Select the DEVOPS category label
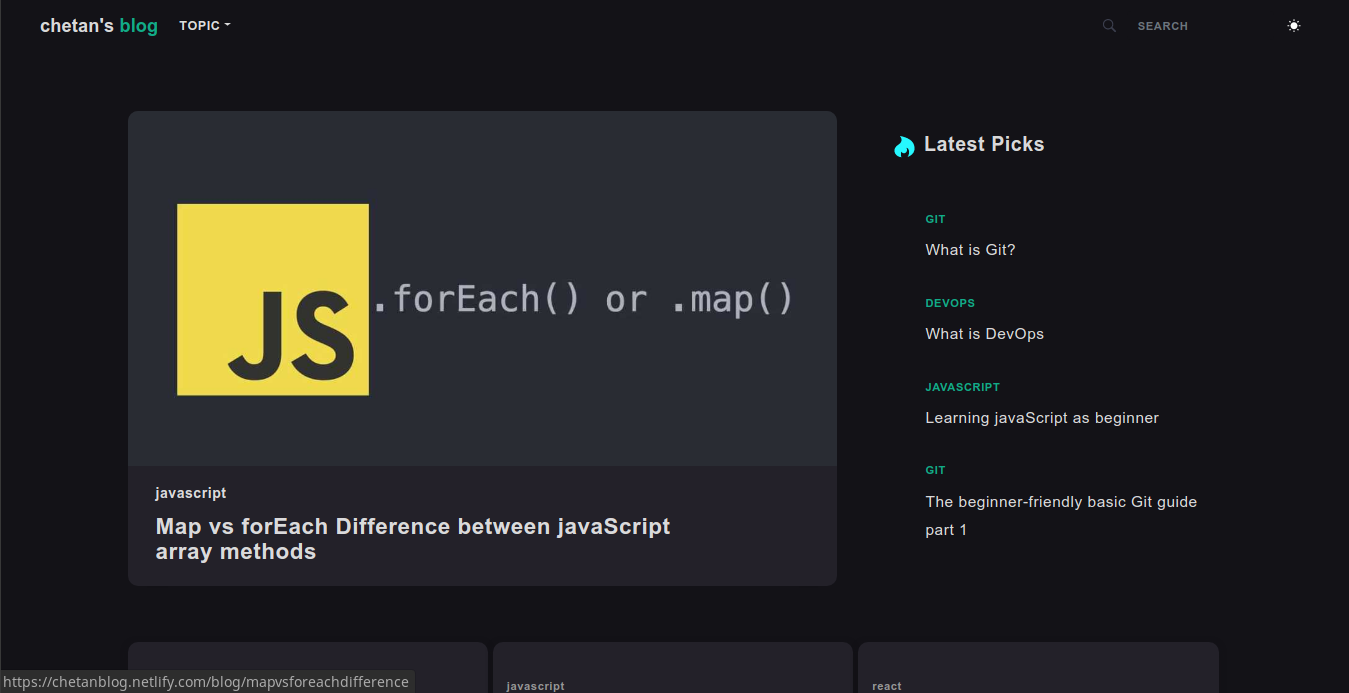 click(x=949, y=303)
